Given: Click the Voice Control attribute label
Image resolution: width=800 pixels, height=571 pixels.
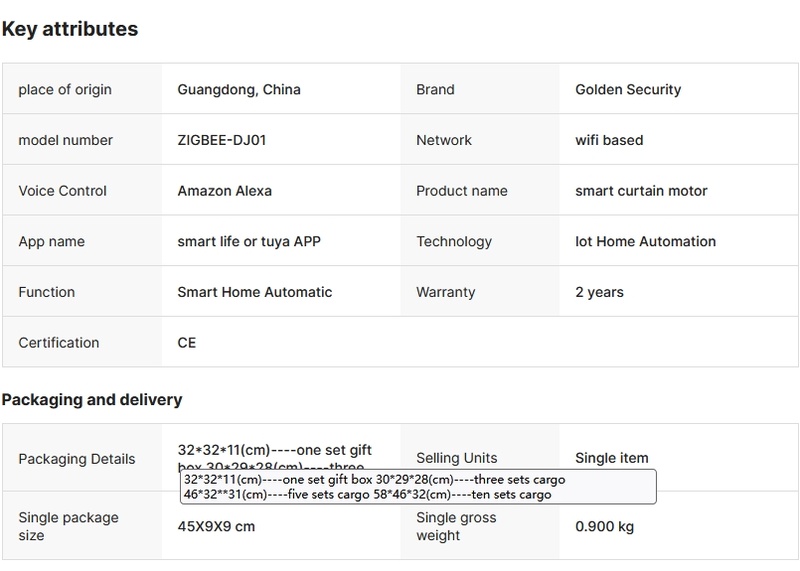Looking at the screenshot, I should [x=62, y=191].
